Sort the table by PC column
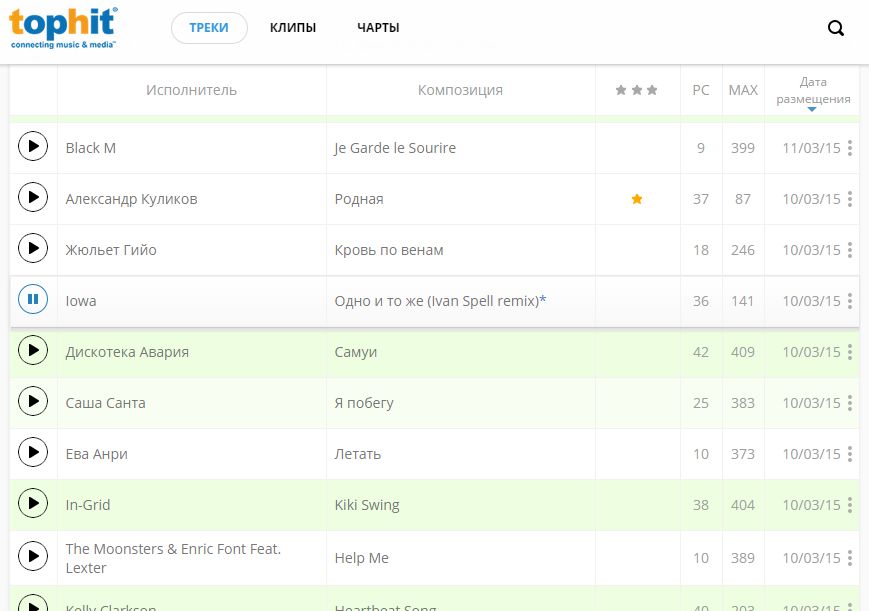The image size is (869, 611). (x=701, y=90)
